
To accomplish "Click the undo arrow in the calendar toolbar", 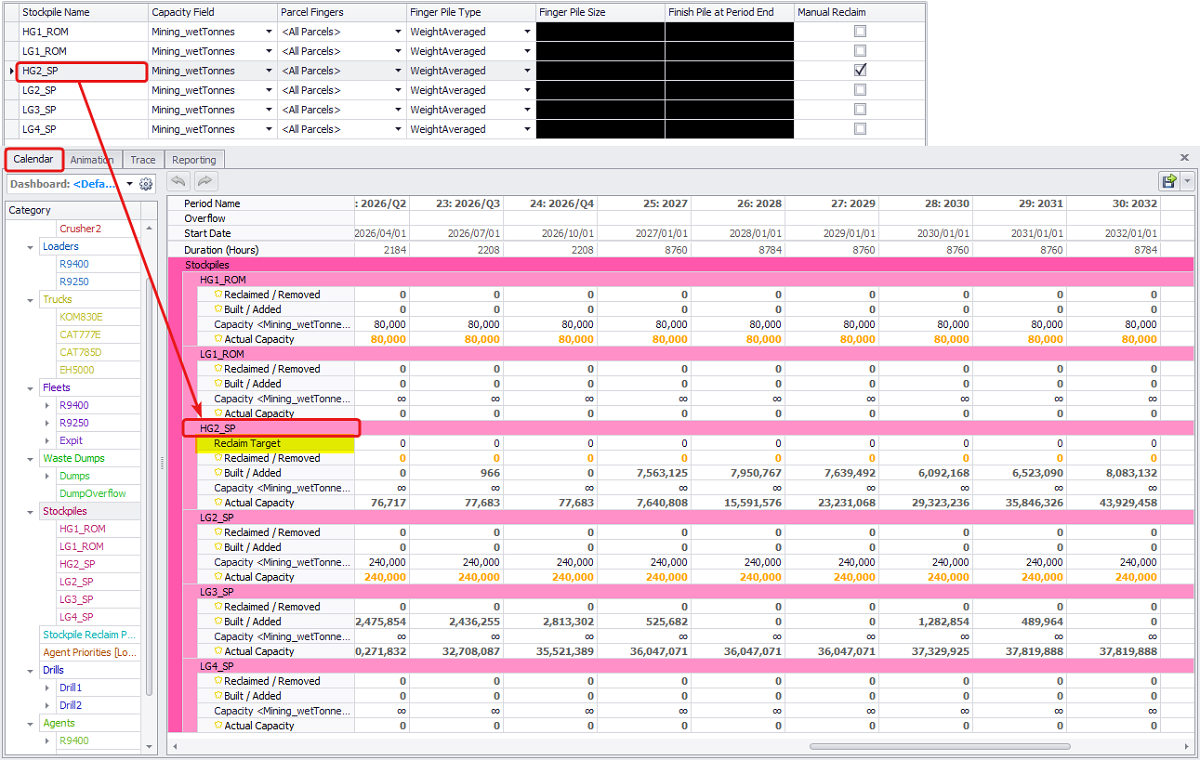I will [x=179, y=181].
